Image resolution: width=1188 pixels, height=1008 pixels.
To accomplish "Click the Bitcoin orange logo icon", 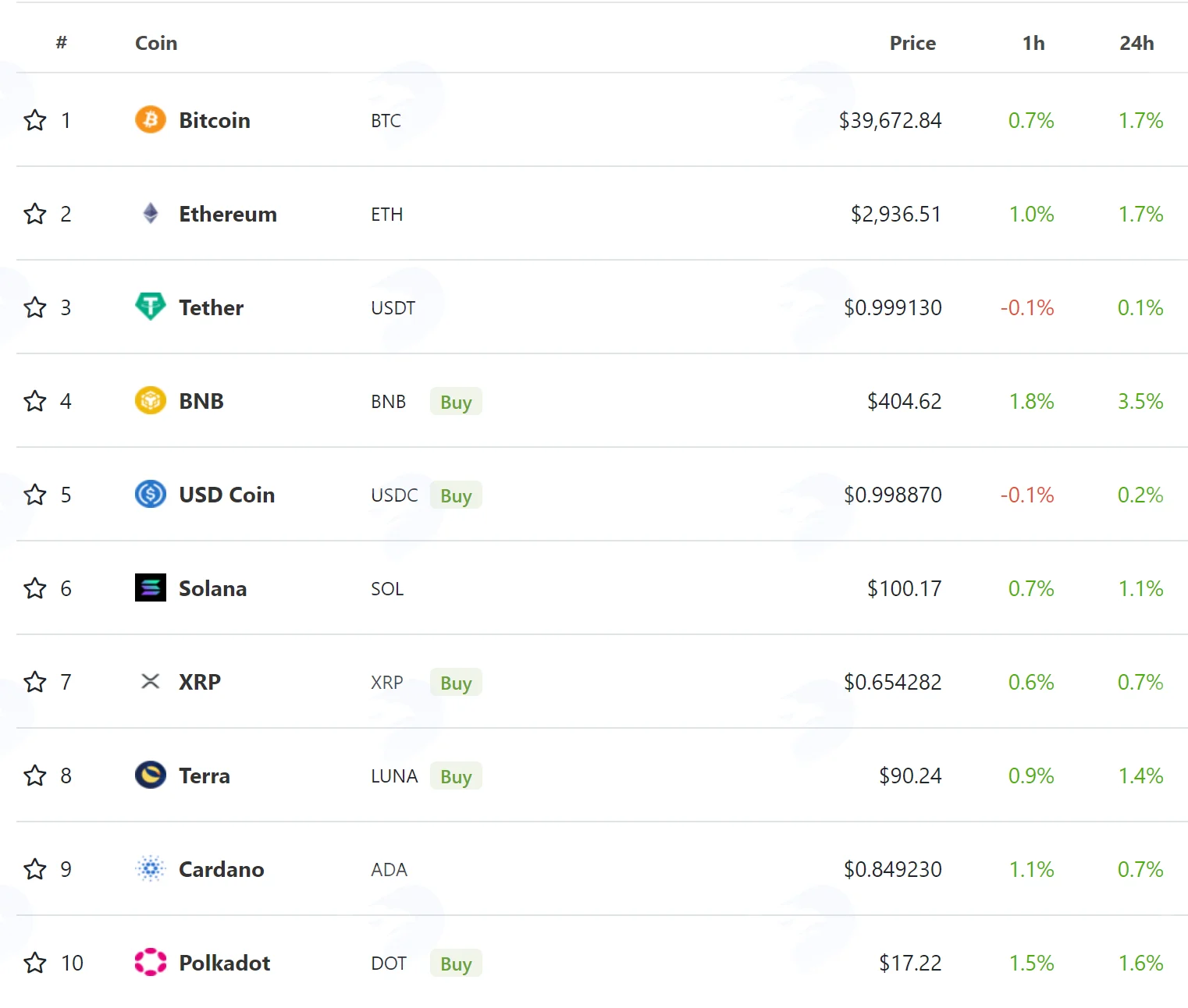I will [151, 120].
